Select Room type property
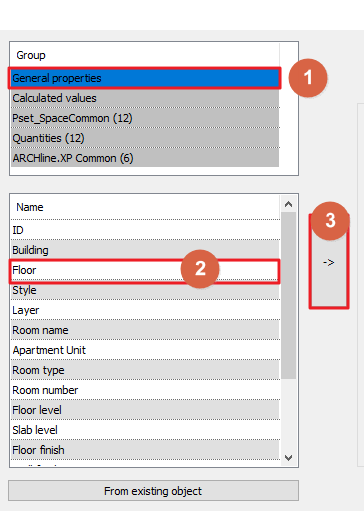Screen dimensions: 364x511 pos(145,370)
